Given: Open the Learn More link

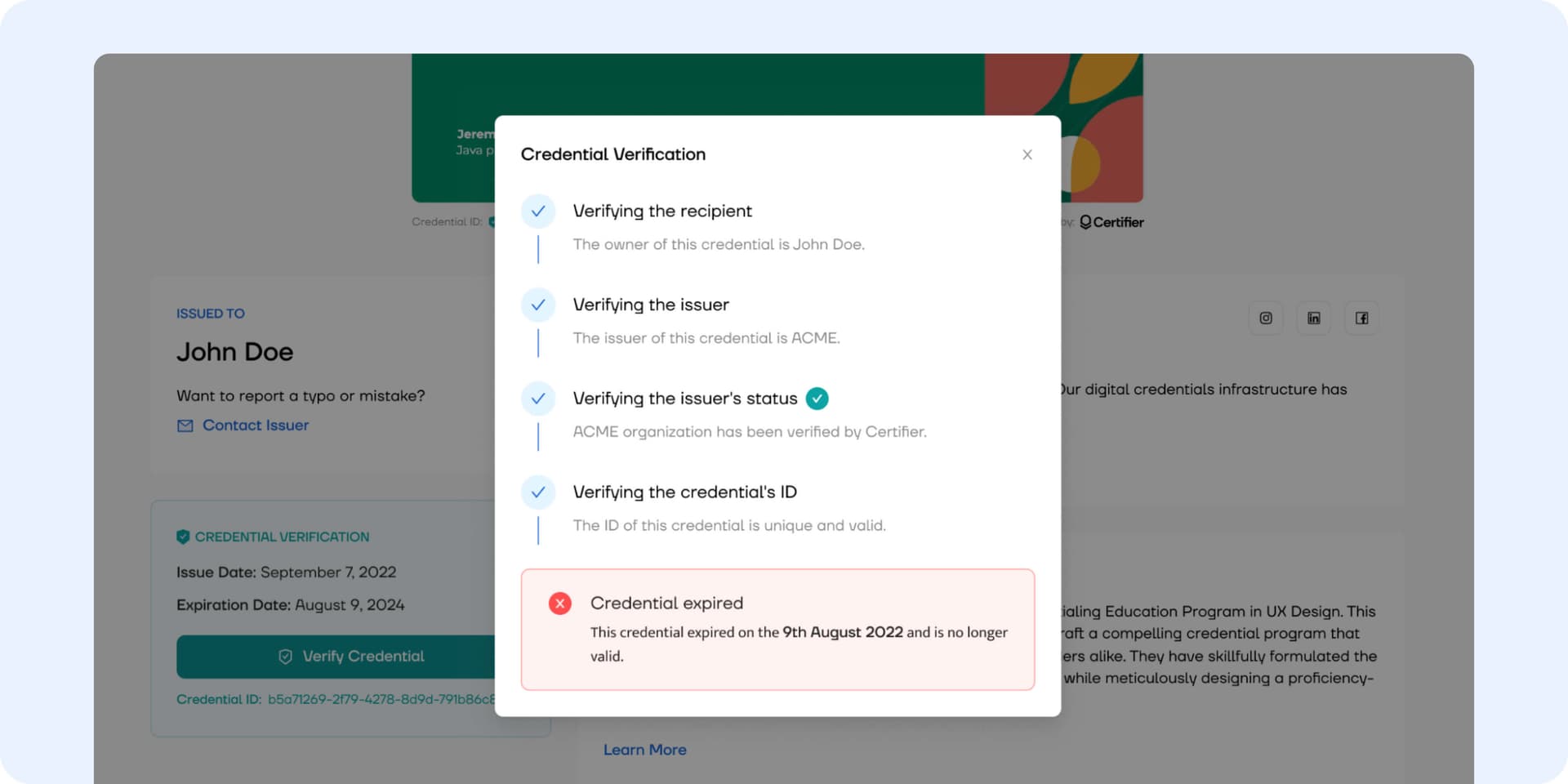Looking at the screenshot, I should [644, 750].
